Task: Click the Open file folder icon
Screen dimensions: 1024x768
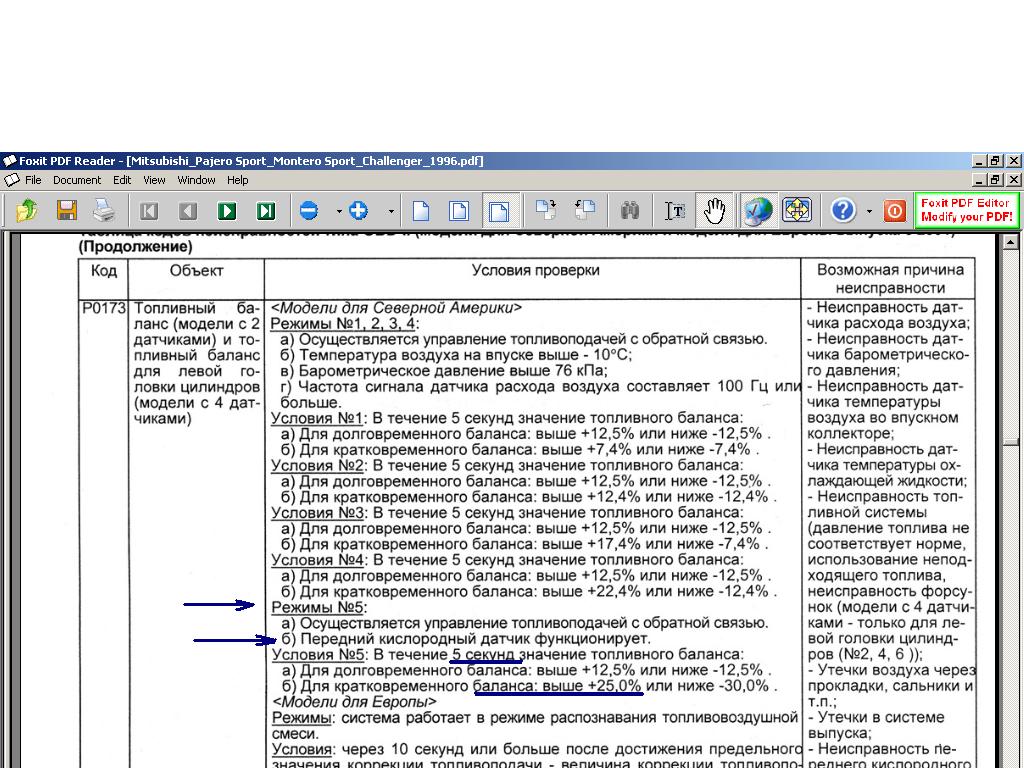Action: [27, 210]
